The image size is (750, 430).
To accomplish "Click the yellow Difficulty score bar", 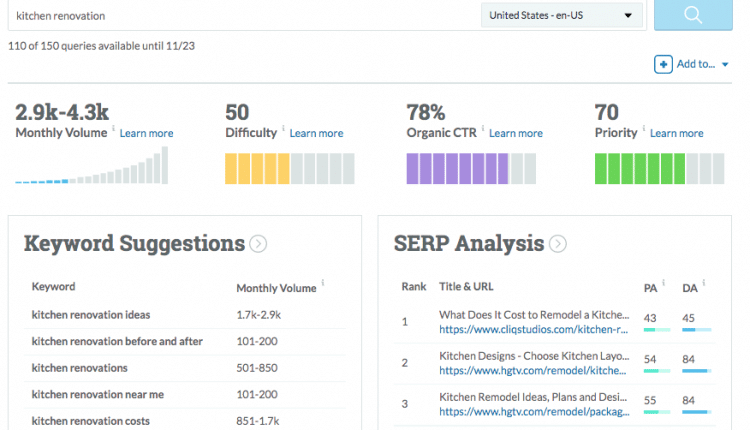I will [289, 168].
